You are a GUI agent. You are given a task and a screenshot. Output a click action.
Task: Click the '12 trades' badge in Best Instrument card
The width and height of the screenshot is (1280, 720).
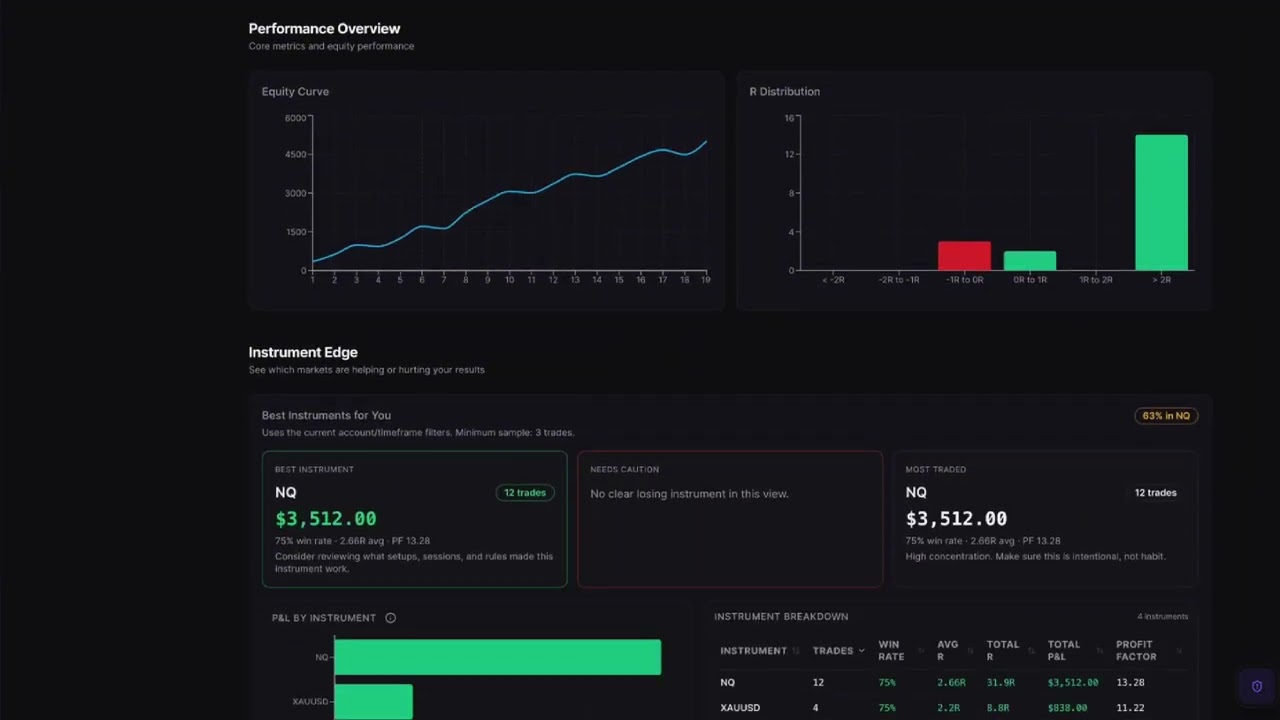tap(525, 493)
